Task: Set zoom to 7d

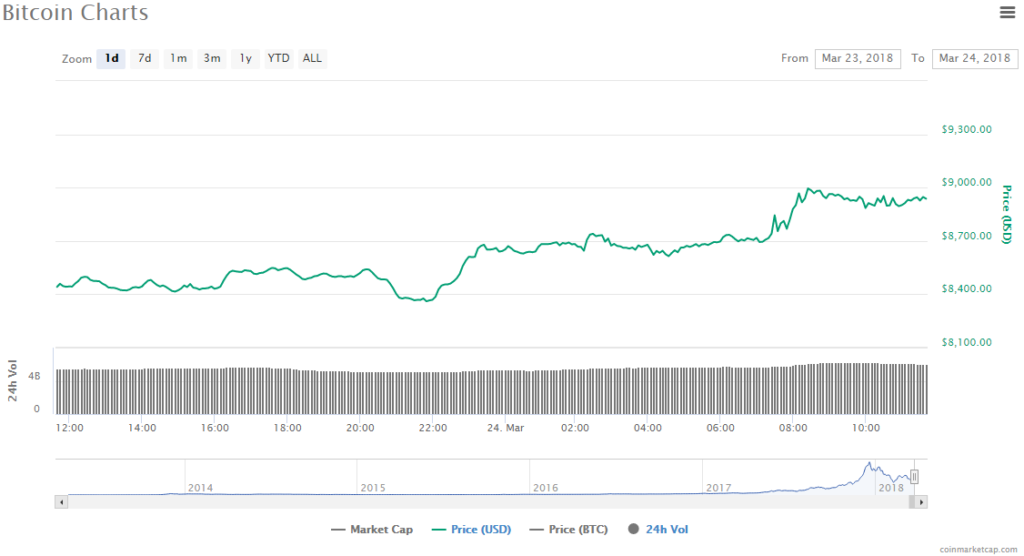Action: [x=145, y=59]
